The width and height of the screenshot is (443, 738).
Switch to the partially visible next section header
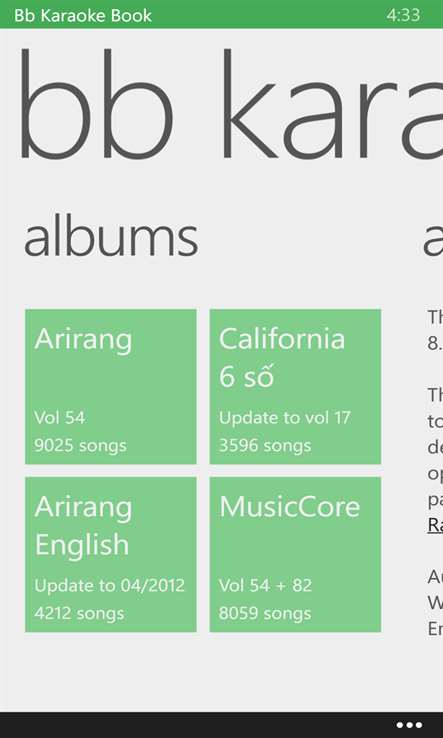(x=433, y=239)
